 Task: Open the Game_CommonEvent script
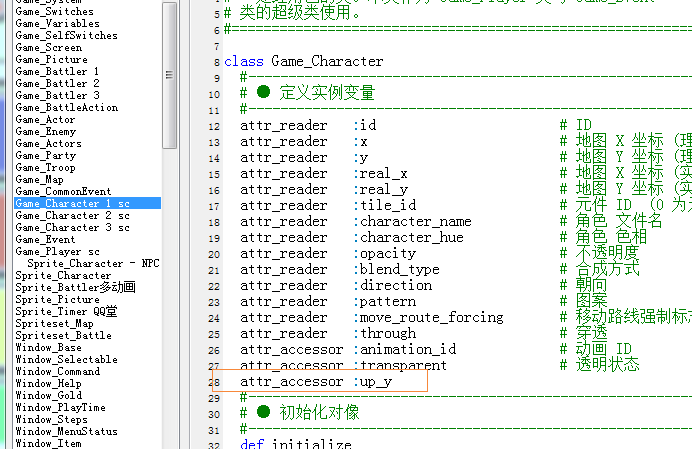[x=63, y=191]
